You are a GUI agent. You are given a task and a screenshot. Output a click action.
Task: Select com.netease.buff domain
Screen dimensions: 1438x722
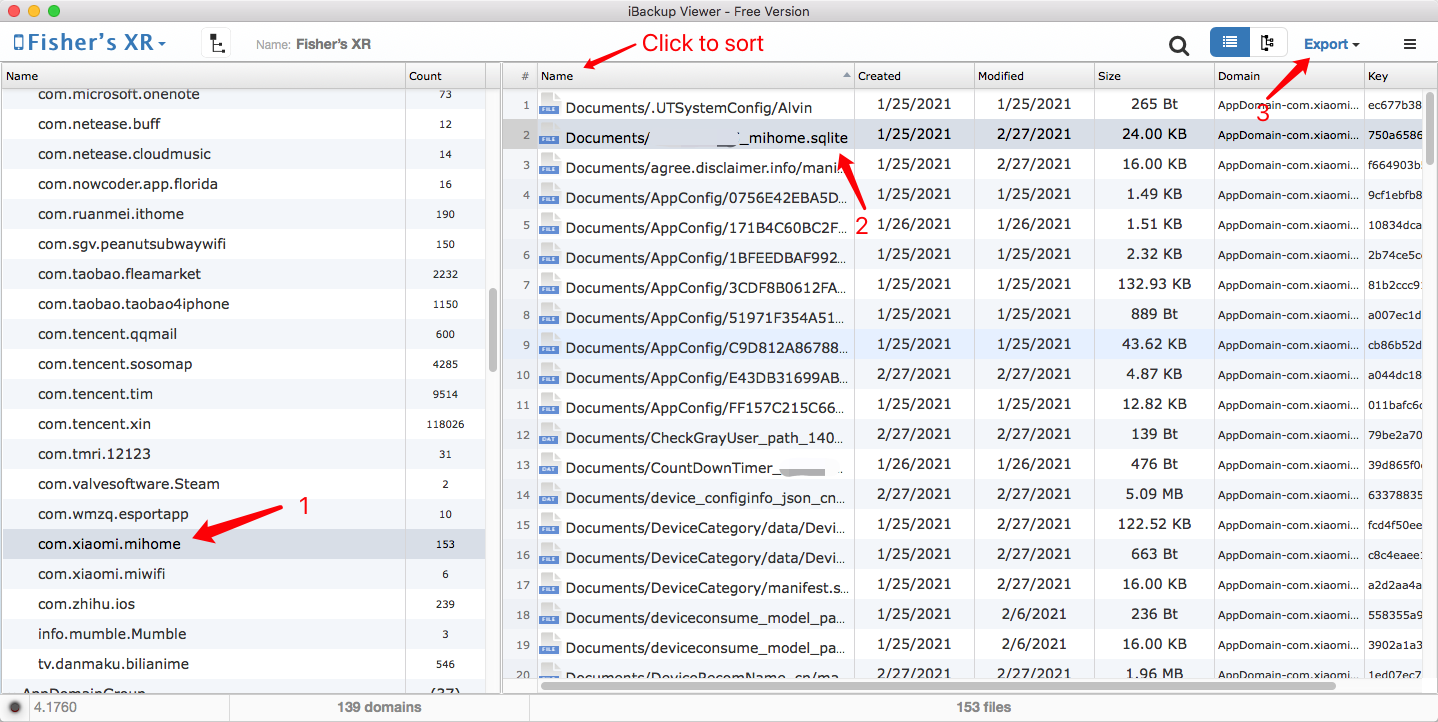[x=244, y=124]
